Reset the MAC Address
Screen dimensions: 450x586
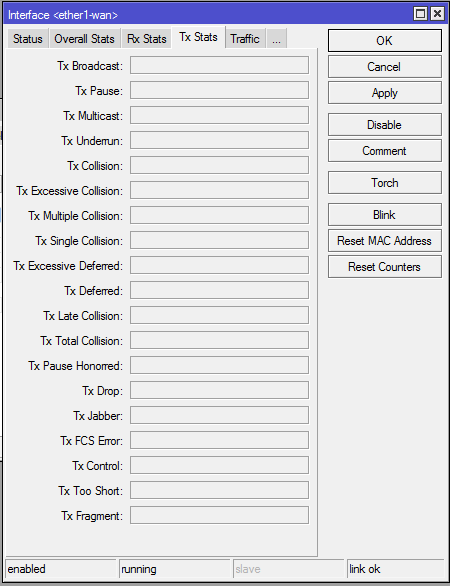coord(385,241)
